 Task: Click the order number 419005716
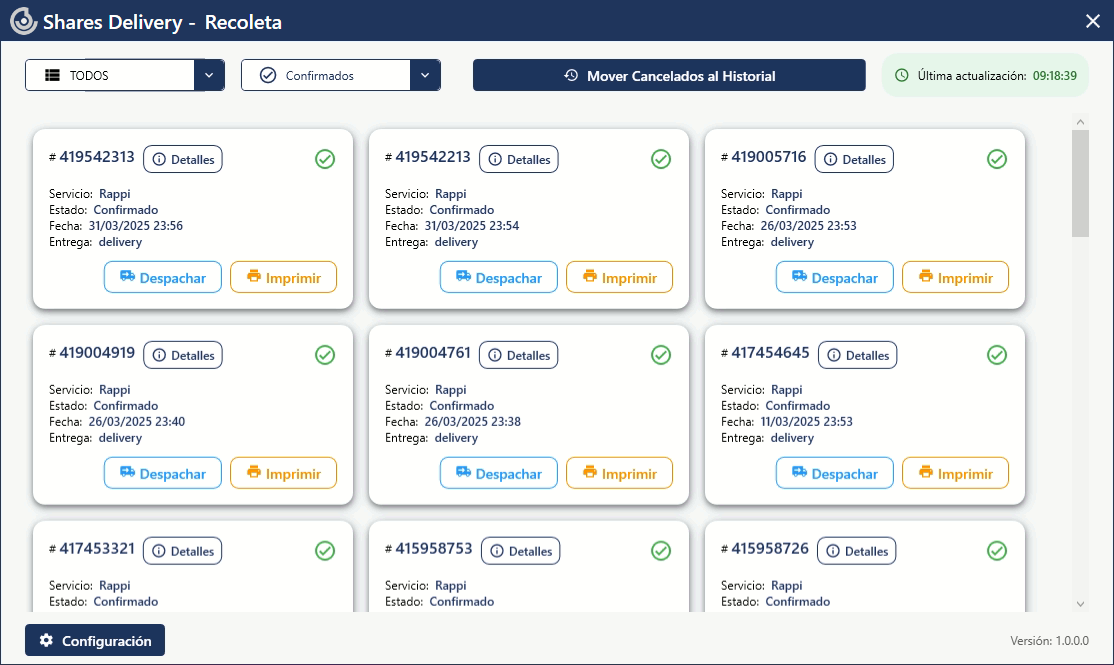(x=769, y=157)
